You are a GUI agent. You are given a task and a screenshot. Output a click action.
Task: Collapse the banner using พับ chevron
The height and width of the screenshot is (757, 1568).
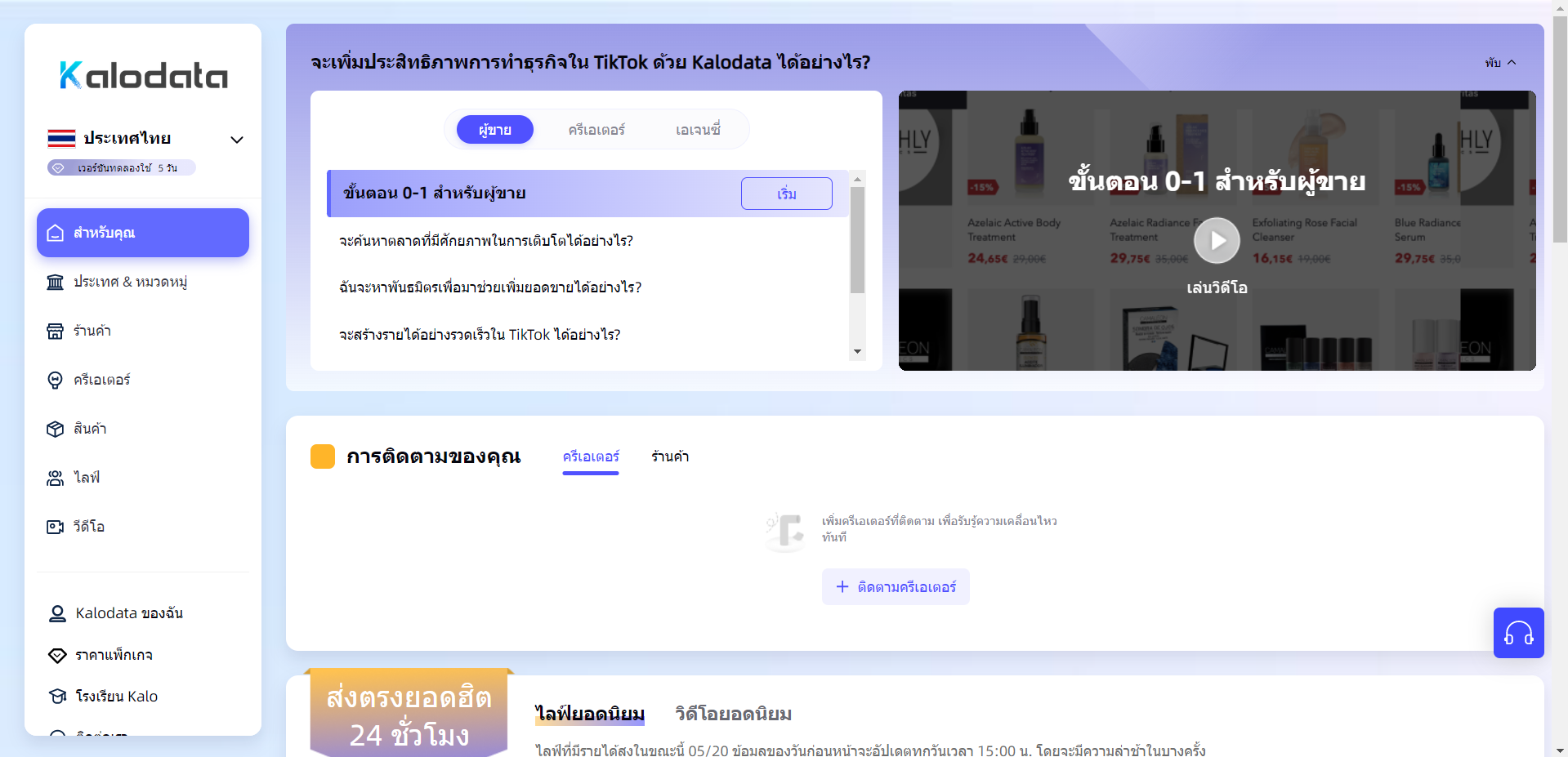click(x=1500, y=62)
